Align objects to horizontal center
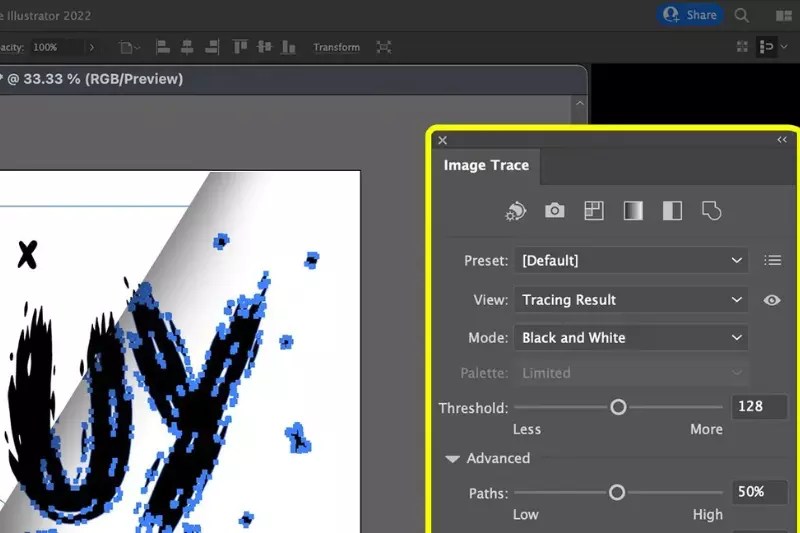Image resolution: width=800 pixels, height=533 pixels. [x=187, y=47]
